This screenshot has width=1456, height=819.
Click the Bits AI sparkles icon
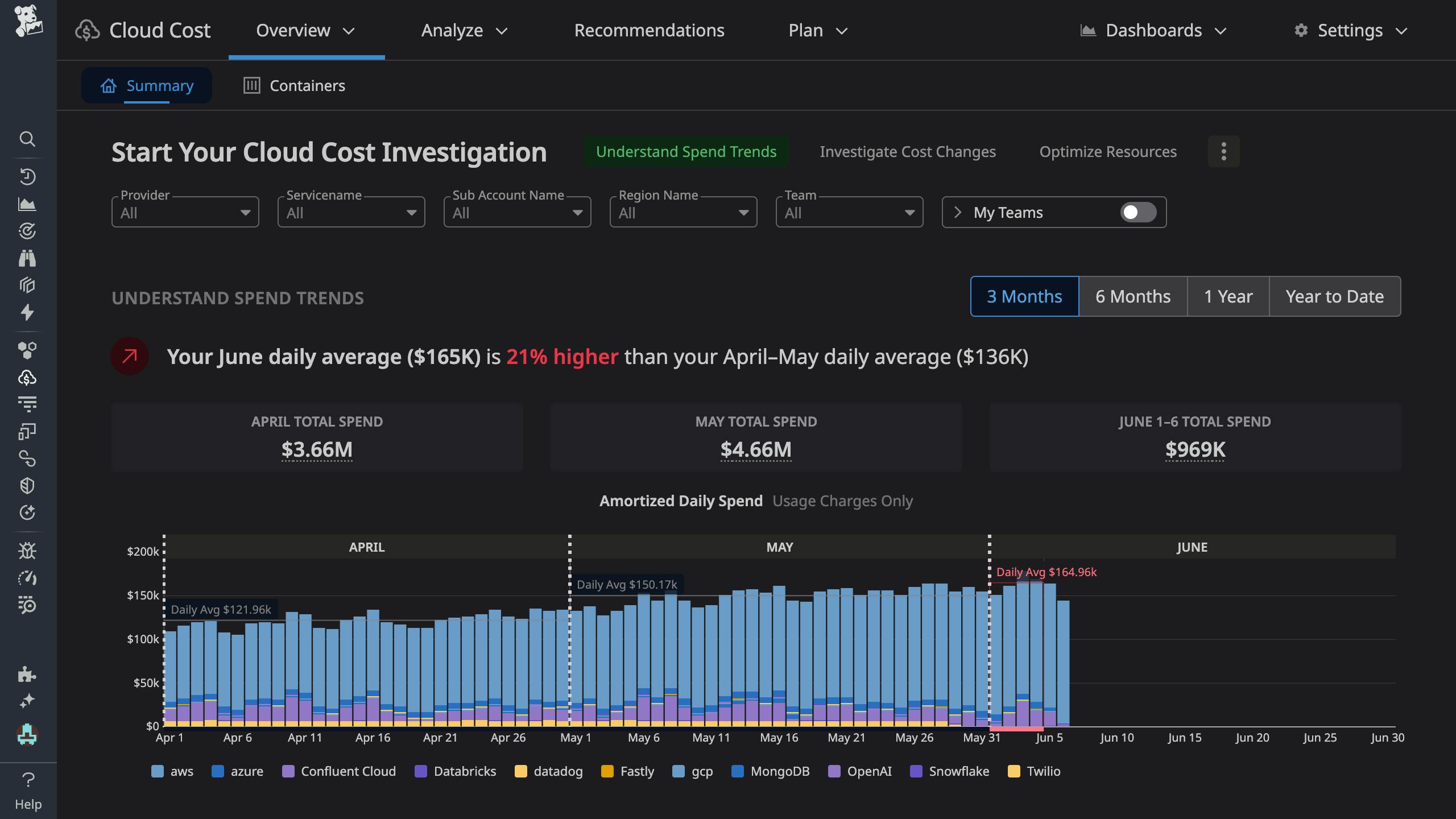click(27, 701)
